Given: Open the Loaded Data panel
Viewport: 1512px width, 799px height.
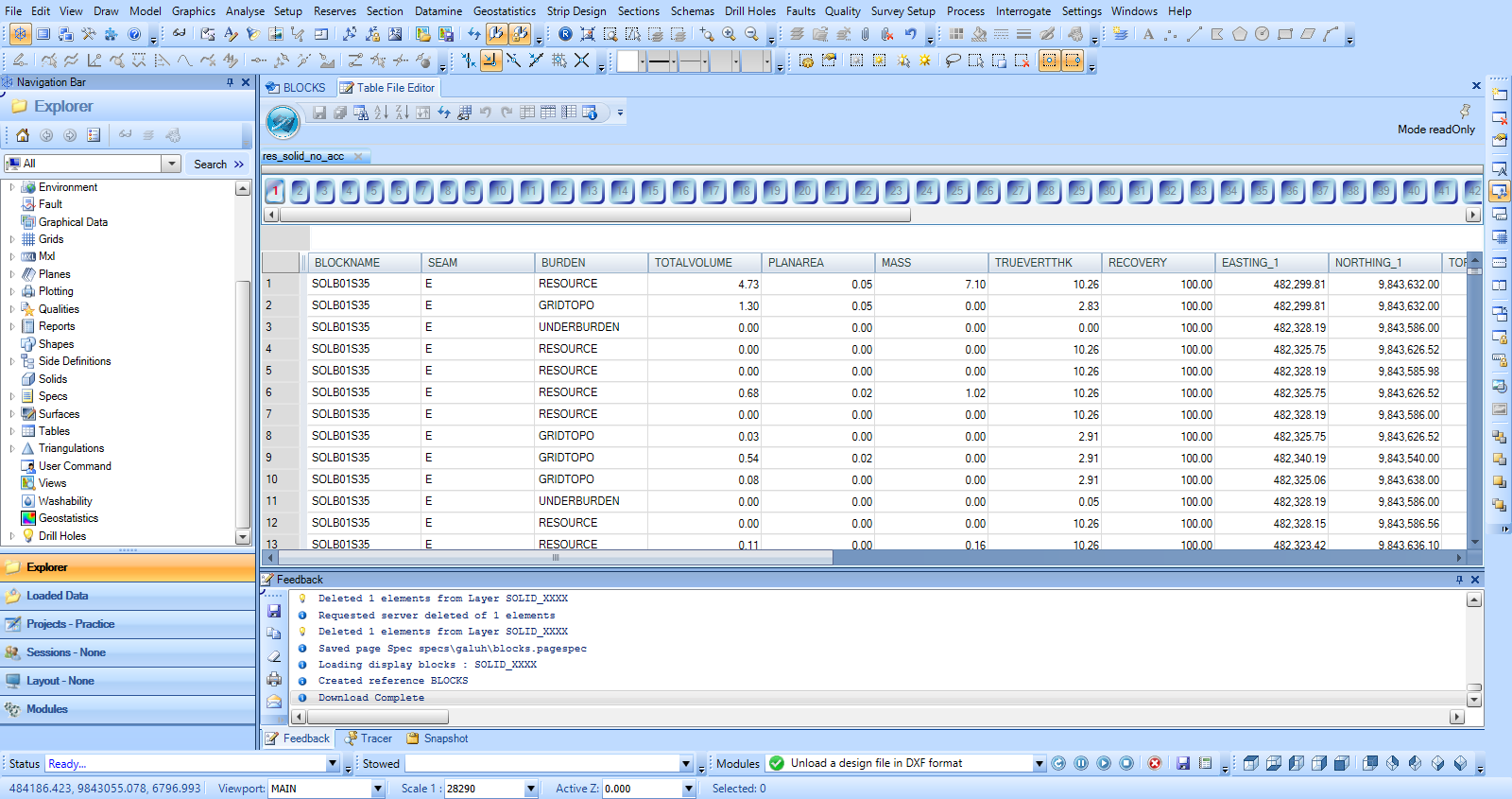Looking at the screenshot, I should 57,596.
